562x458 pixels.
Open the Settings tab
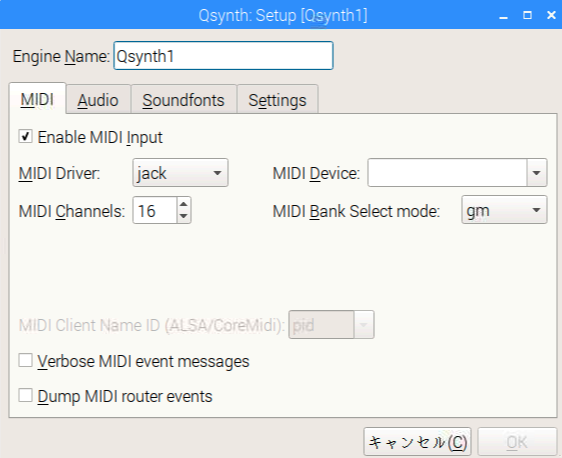pyautogui.click(x=277, y=100)
